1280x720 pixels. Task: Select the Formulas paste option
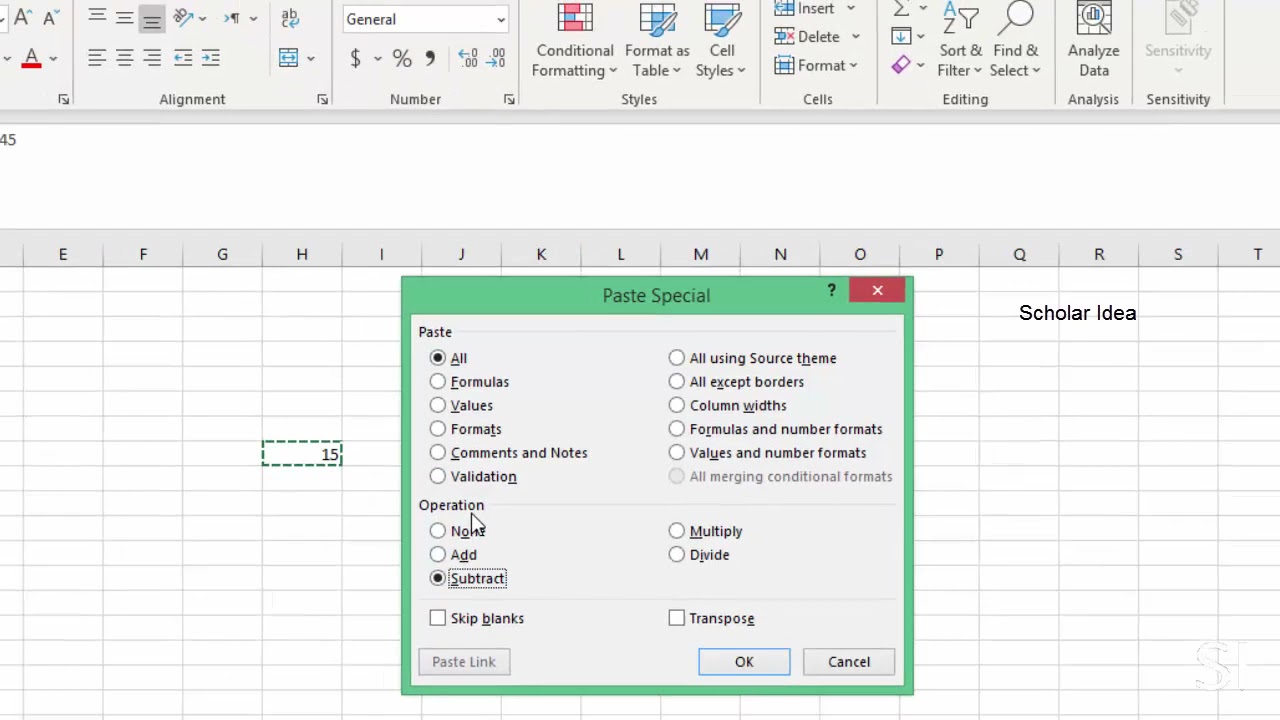coord(438,382)
